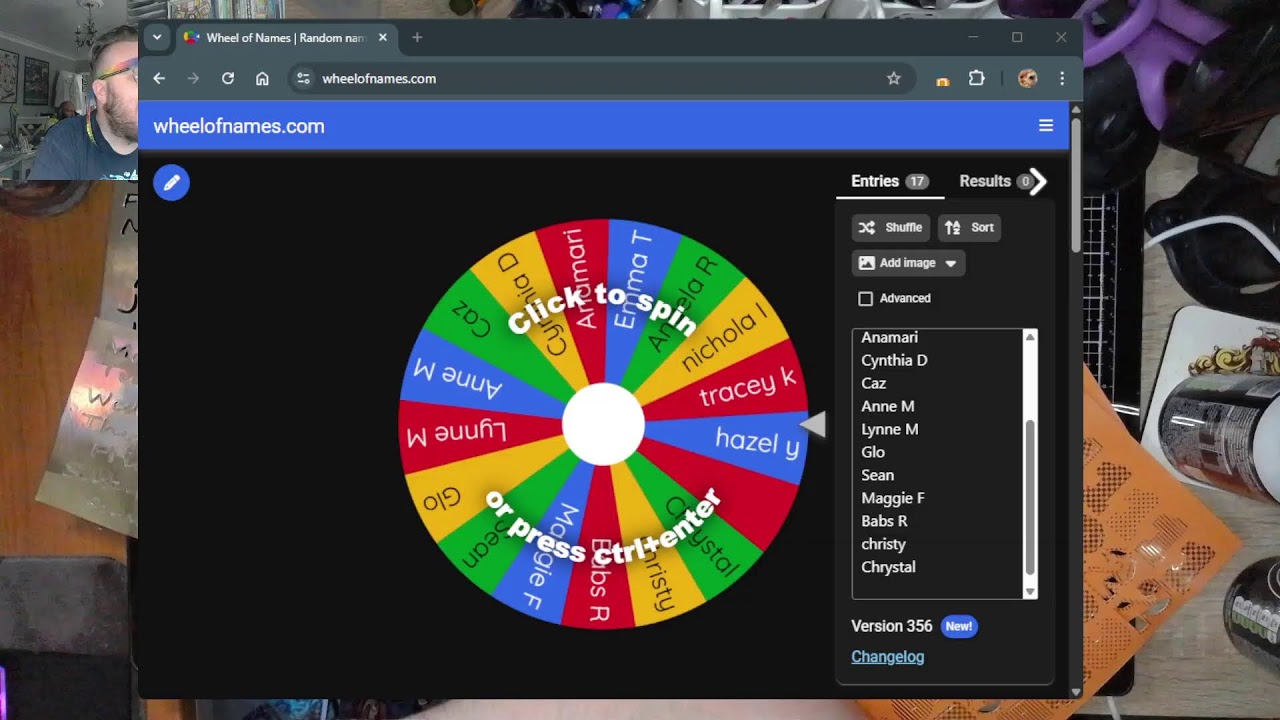Screen dimensions: 1280x720
Task: Click the white wheel center to spin
Action: [603, 425]
